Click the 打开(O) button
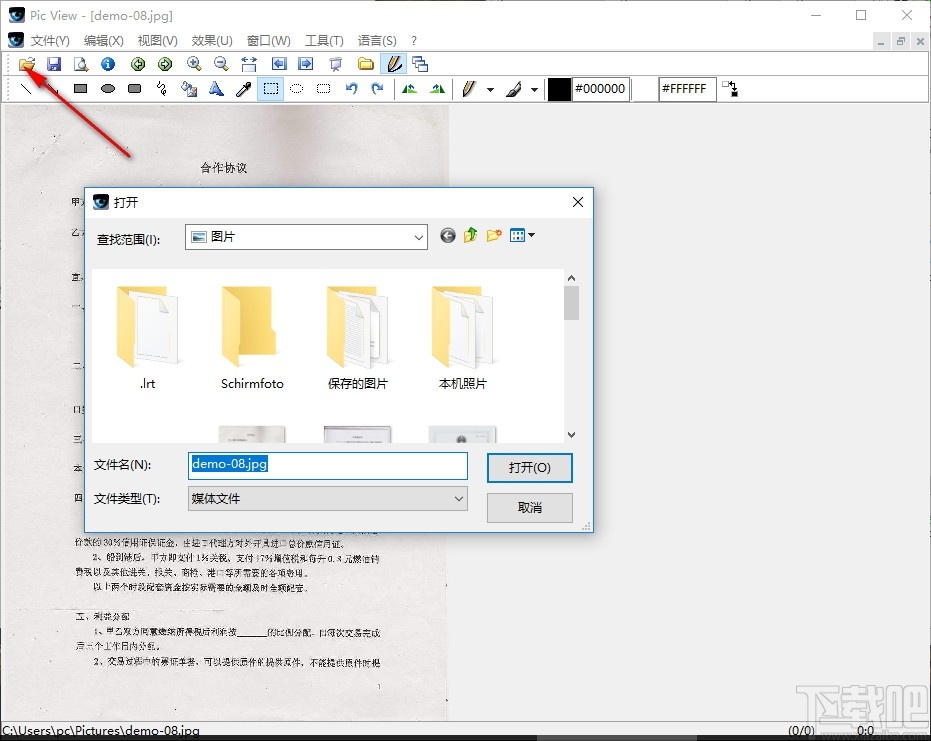 pyautogui.click(x=529, y=467)
